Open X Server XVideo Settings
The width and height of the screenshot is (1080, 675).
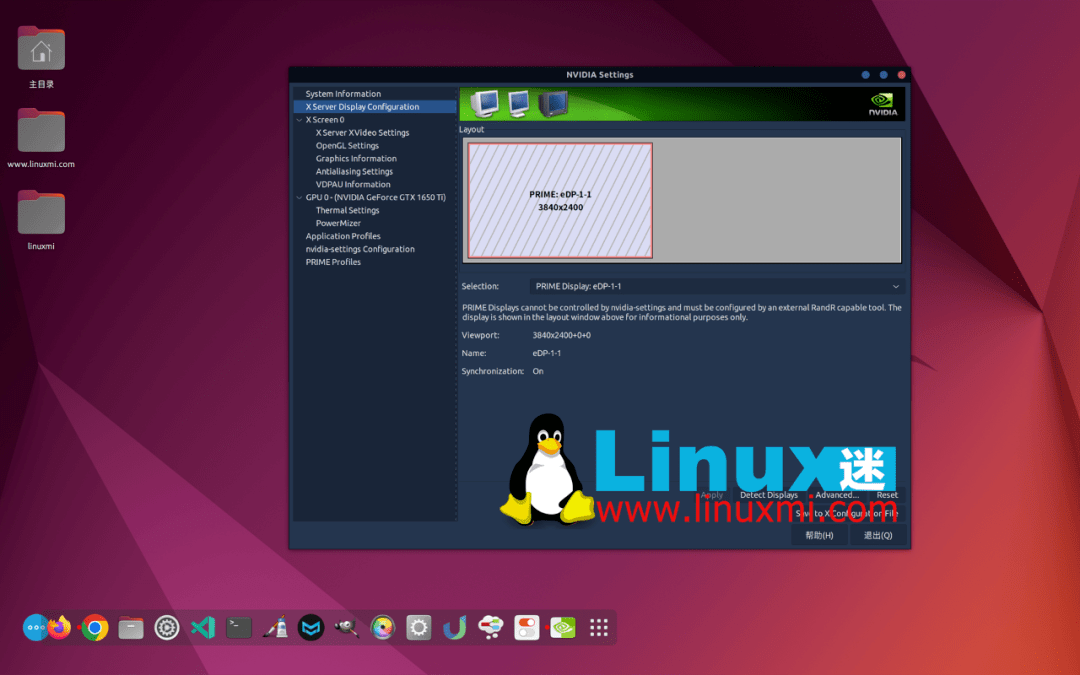coord(362,133)
